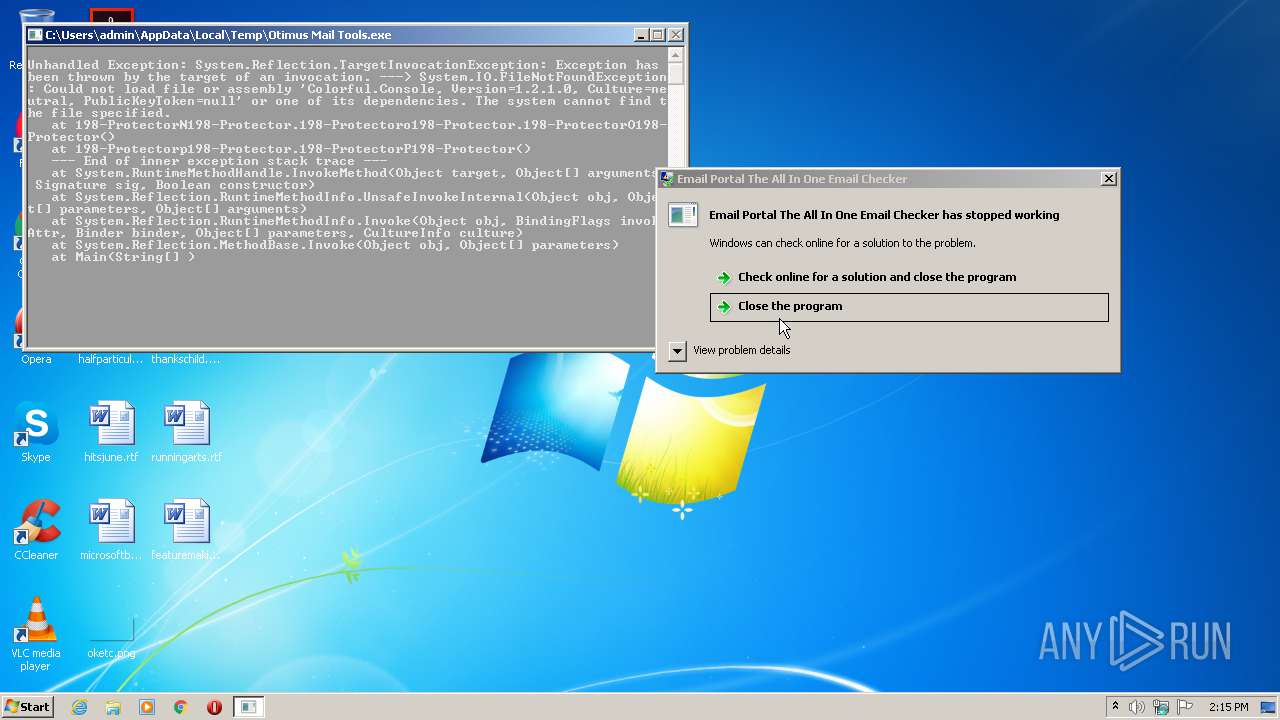Switch to the console app taskbar button
The width and height of the screenshot is (1280, 720).
pyautogui.click(x=248, y=707)
